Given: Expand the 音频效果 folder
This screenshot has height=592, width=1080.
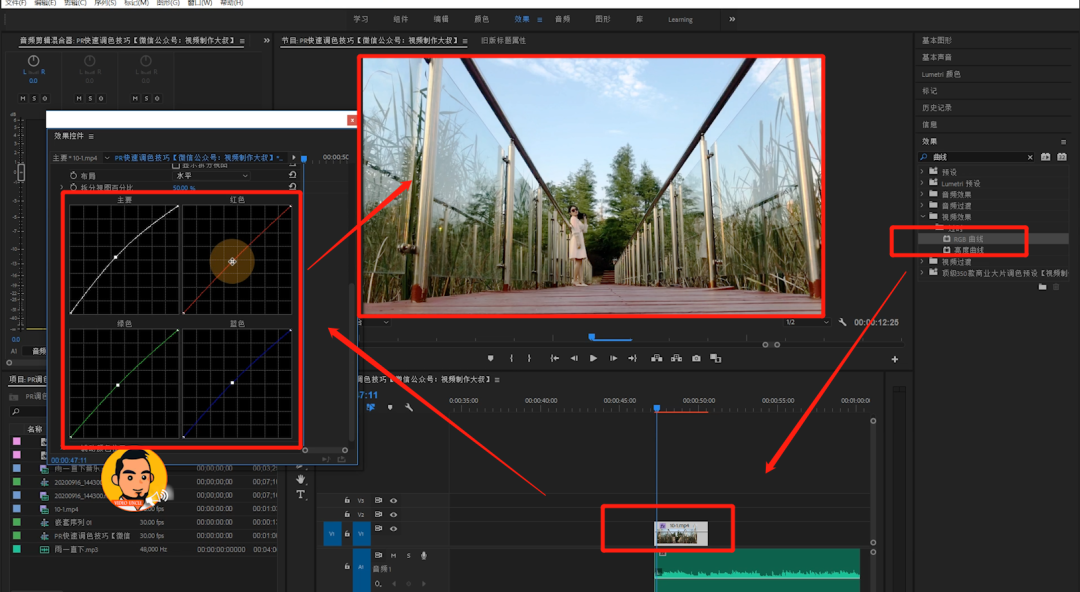Looking at the screenshot, I should tap(922, 194).
